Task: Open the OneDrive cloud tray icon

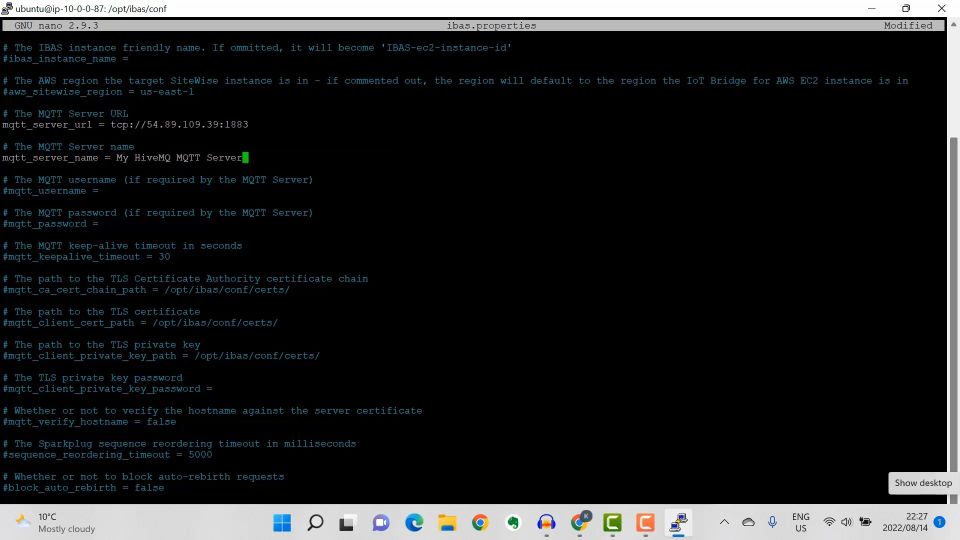Action: coord(748,522)
